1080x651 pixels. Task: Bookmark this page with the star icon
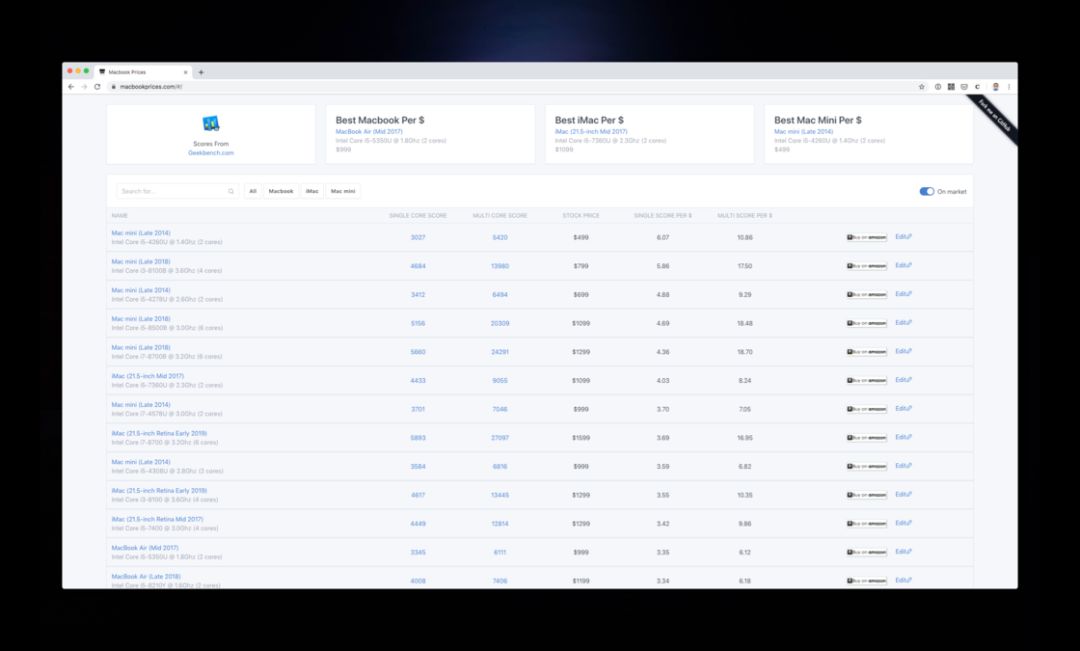922,87
